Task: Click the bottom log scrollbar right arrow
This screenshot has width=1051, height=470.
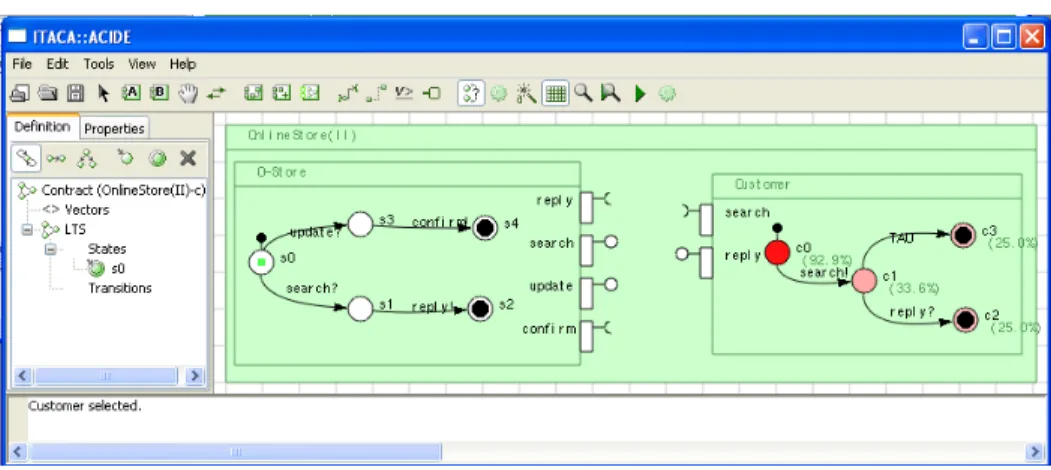Action: pos(1034,452)
